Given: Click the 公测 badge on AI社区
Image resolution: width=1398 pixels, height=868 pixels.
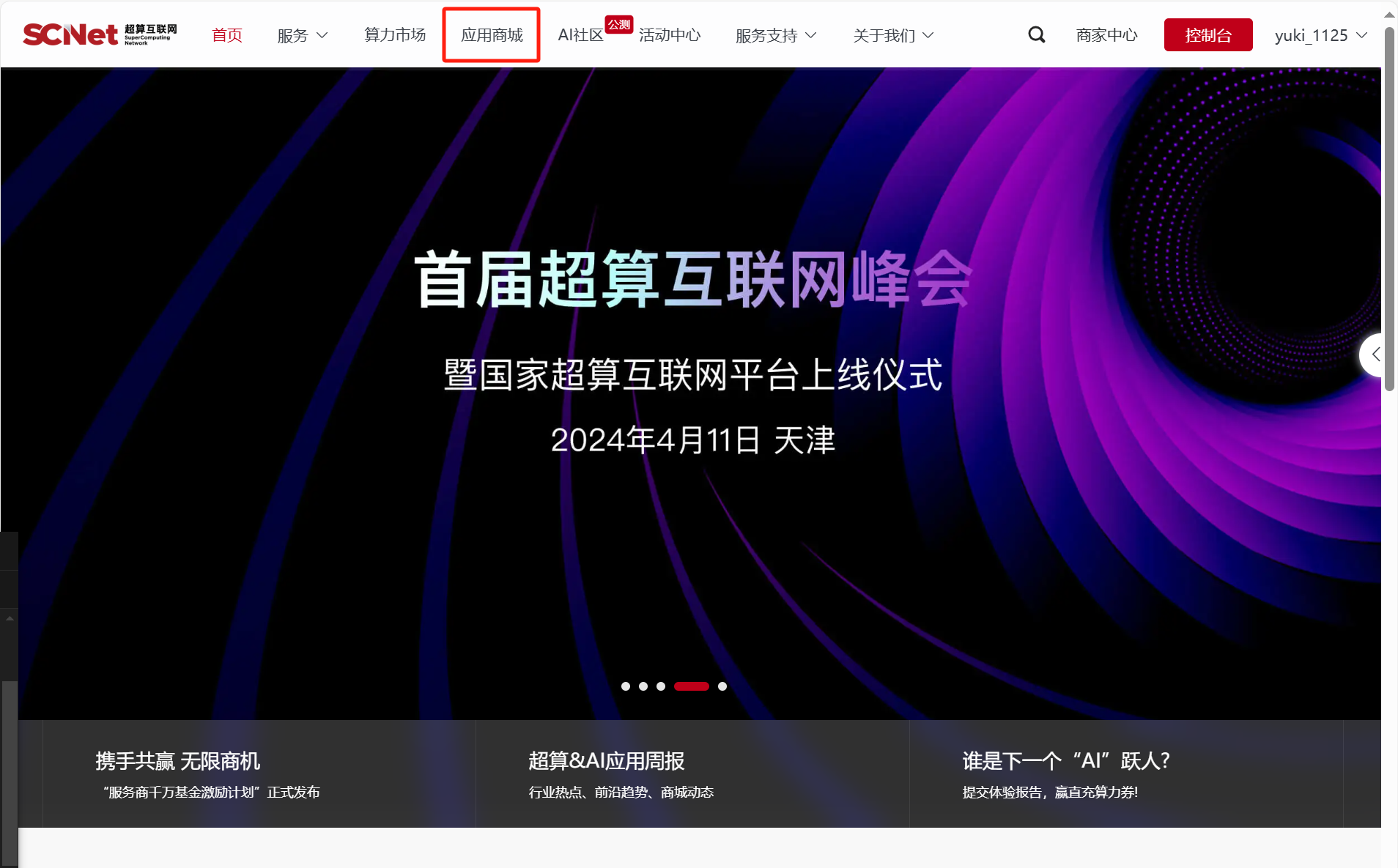Looking at the screenshot, I should [619, 24].
